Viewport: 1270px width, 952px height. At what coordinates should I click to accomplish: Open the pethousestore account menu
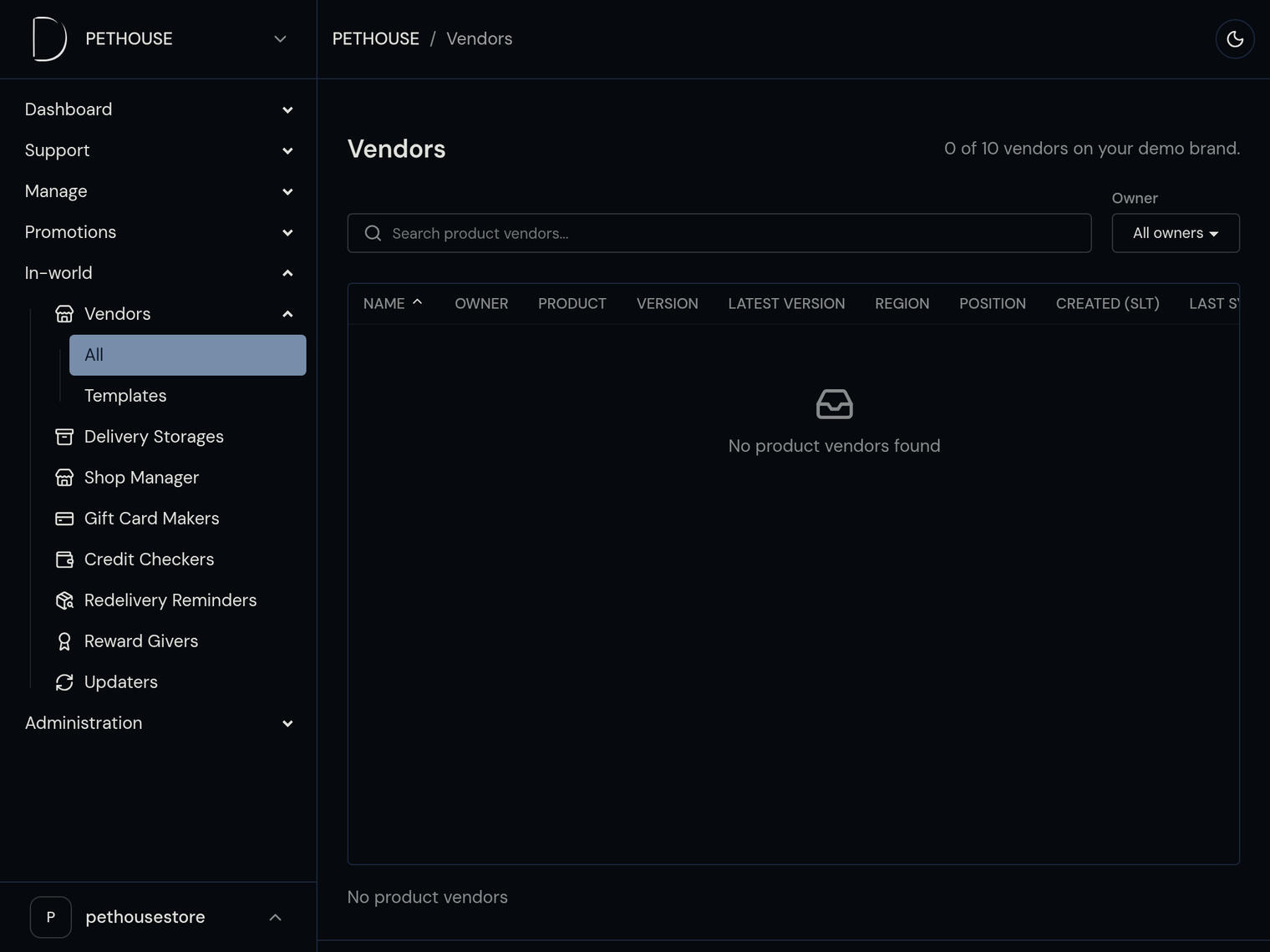(x=159, y=917)
